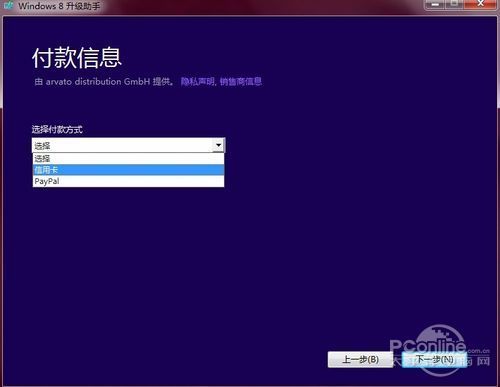Click the Windows 8 升级助手 title bar icon
The height and width of the screenshot is (387, 500).
tap(8, 5)
